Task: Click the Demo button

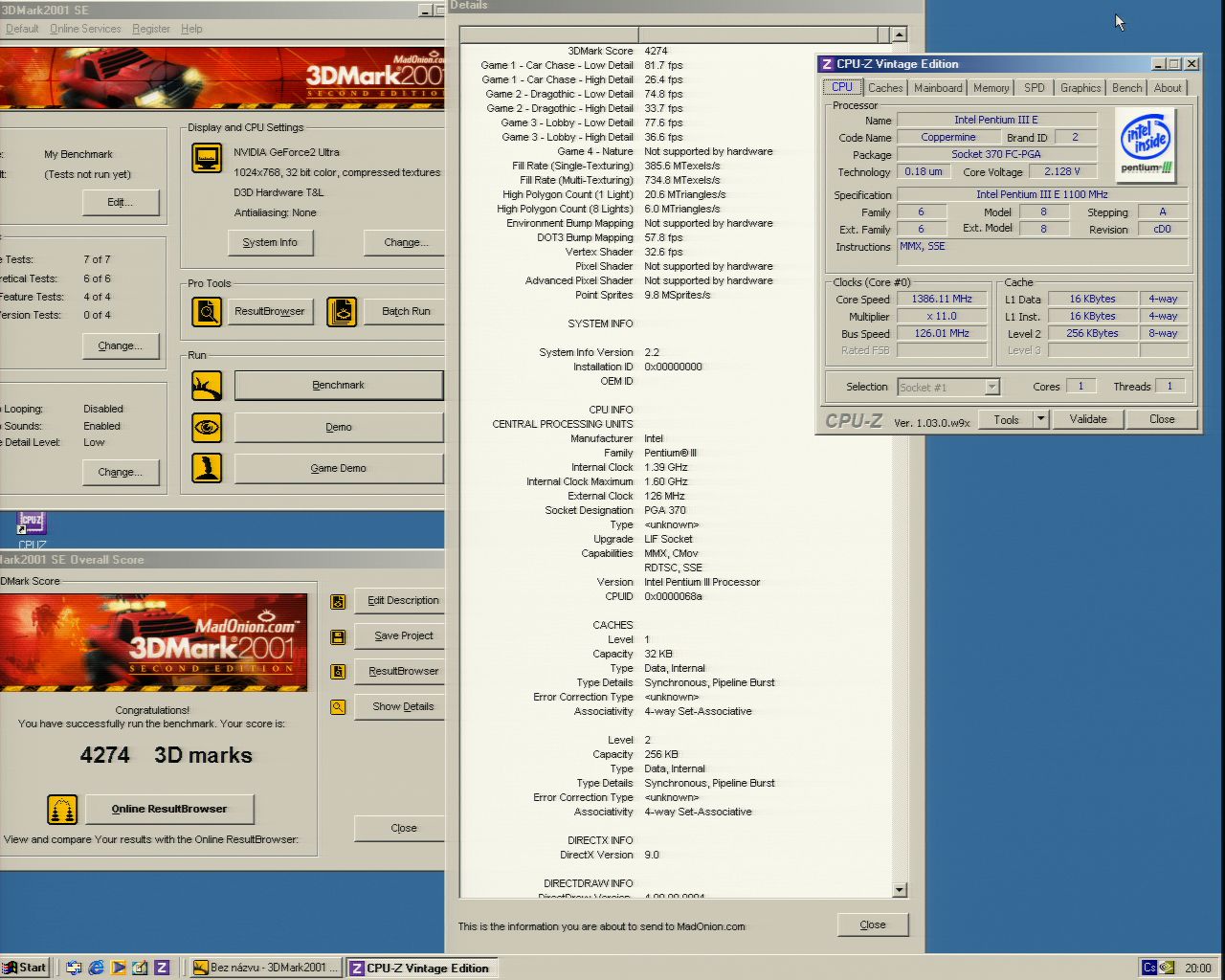Action: coord(339,427)
